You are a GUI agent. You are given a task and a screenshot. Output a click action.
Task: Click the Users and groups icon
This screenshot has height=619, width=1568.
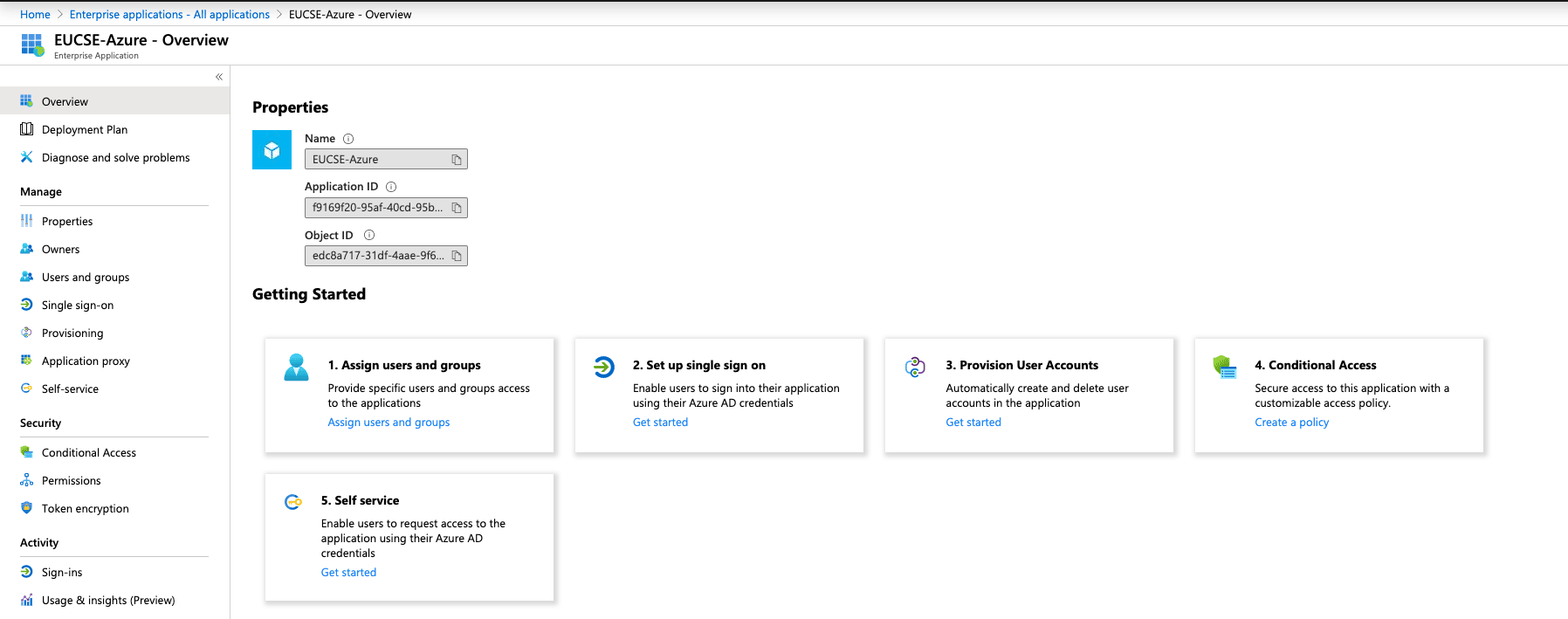tap(26, 277)
